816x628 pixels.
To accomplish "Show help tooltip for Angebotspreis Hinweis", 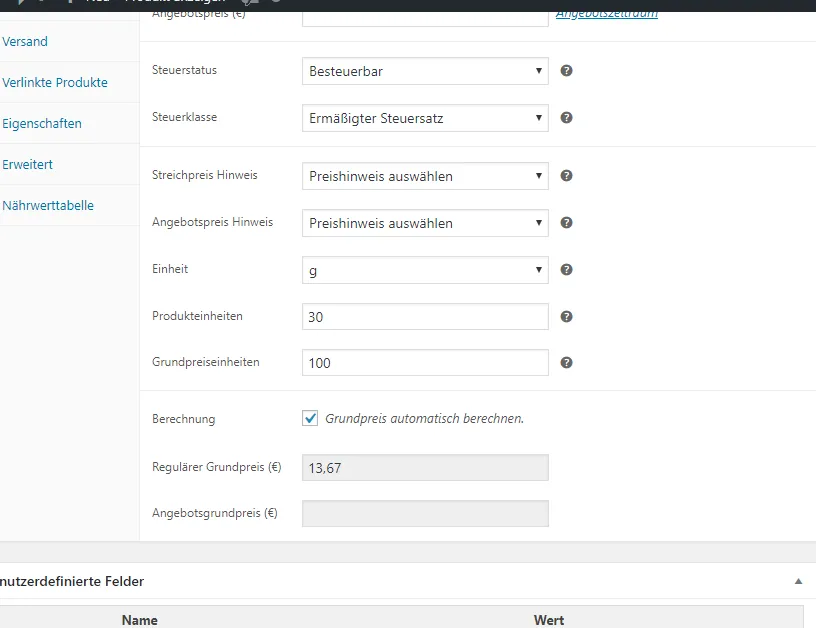I will pos(566,223).
